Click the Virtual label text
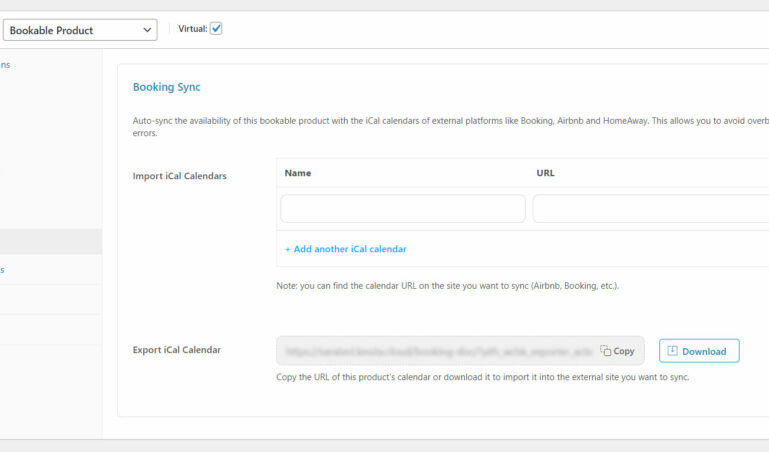 (193, 29)
